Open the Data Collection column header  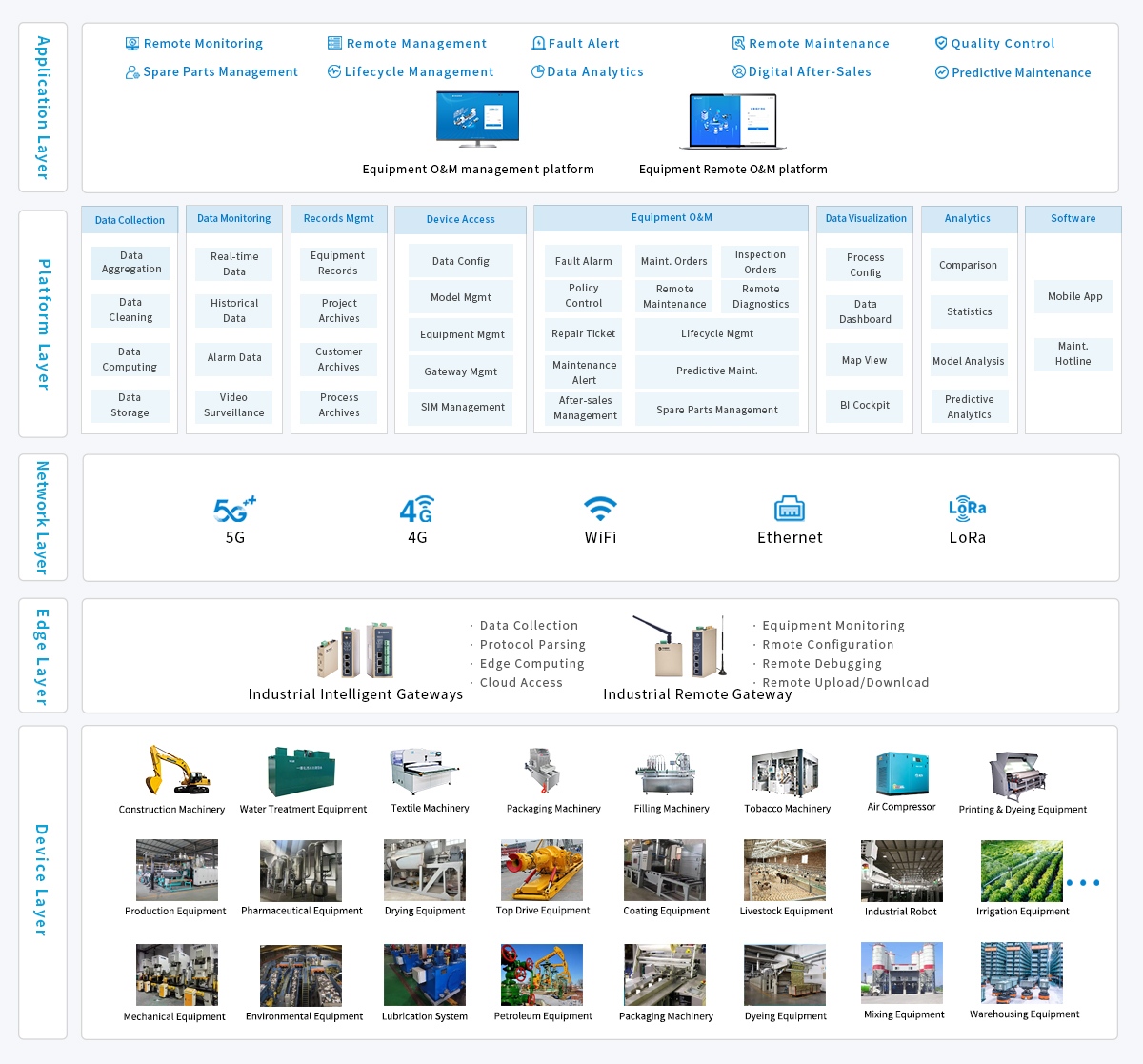(130, 220)
